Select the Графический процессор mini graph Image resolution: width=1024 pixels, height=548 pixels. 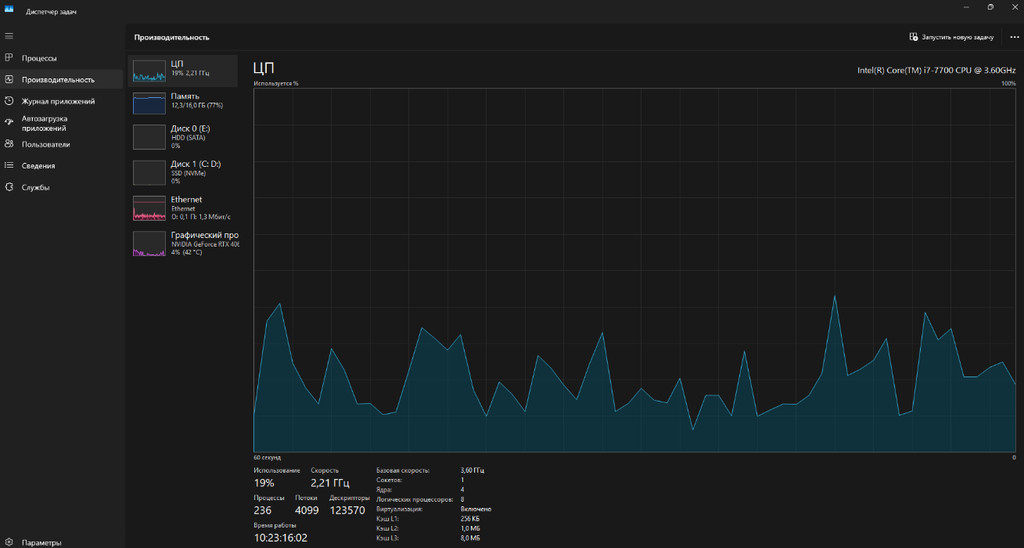tap(150, 243)
